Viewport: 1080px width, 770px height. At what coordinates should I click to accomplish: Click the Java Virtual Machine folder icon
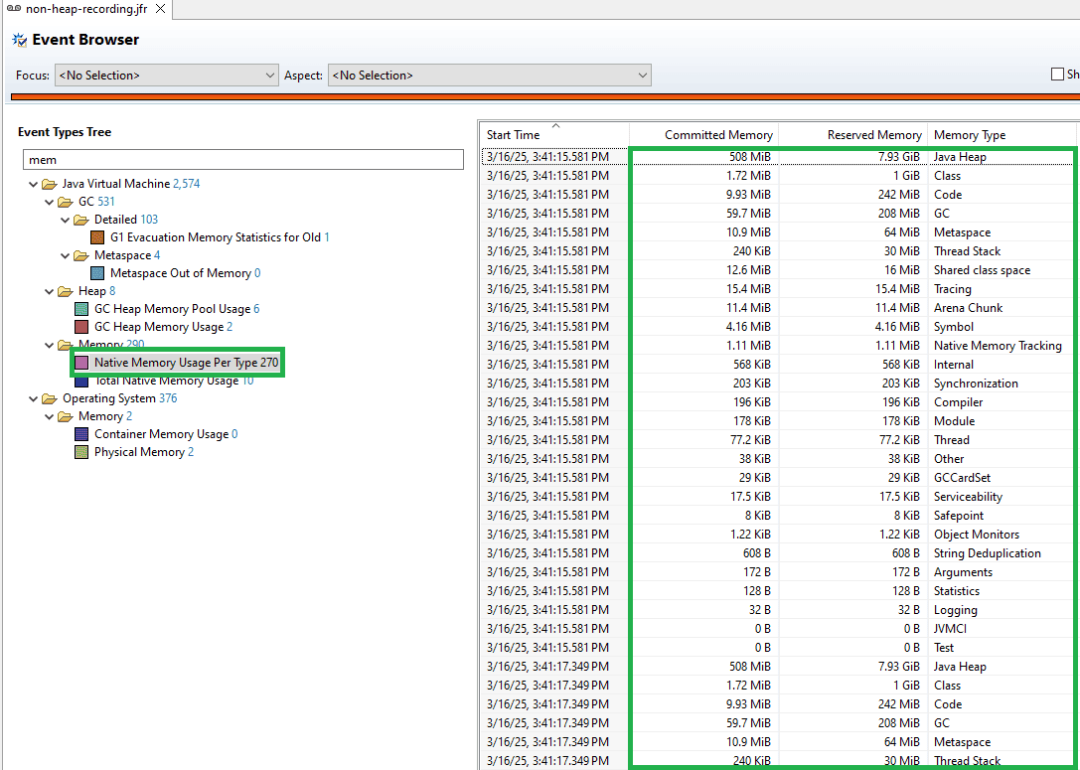pyautogui.click(x=49, y=184)
